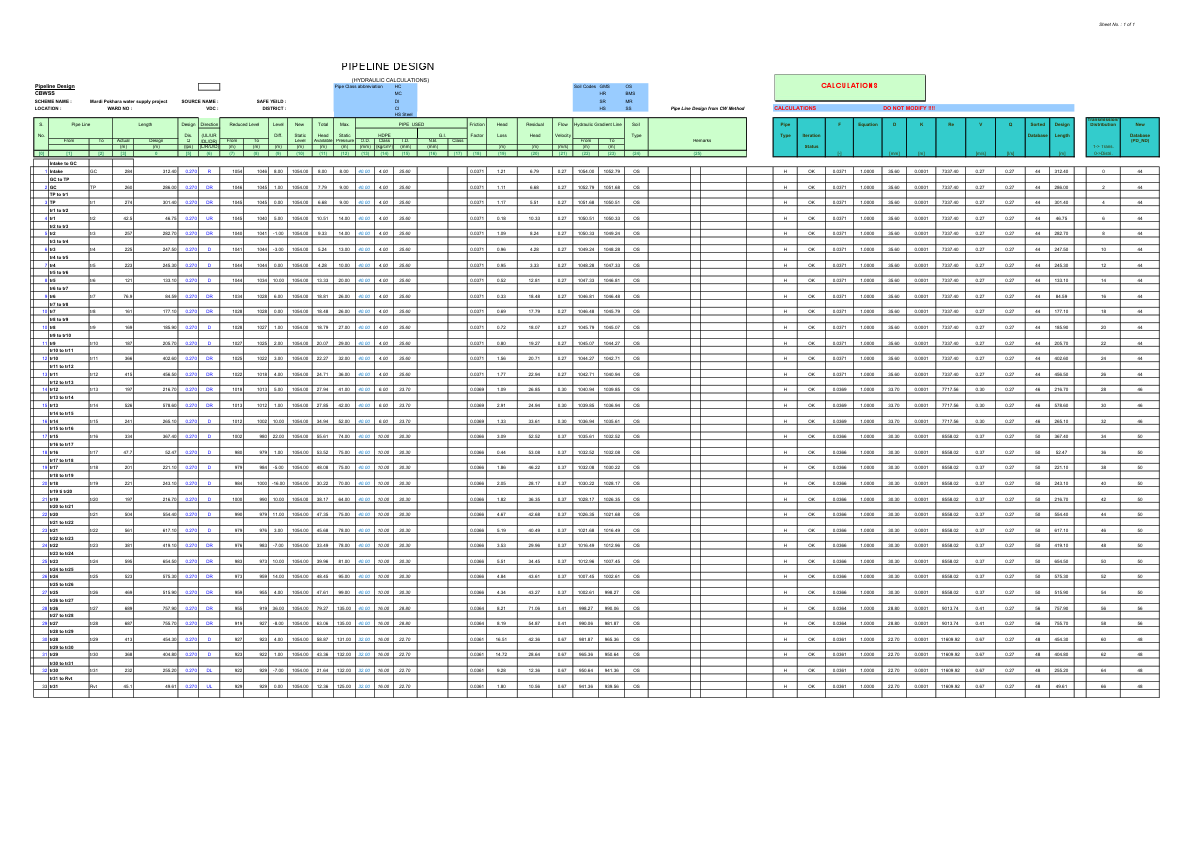
Task: Click the Soil Type column header
Action: coord(636,130)
